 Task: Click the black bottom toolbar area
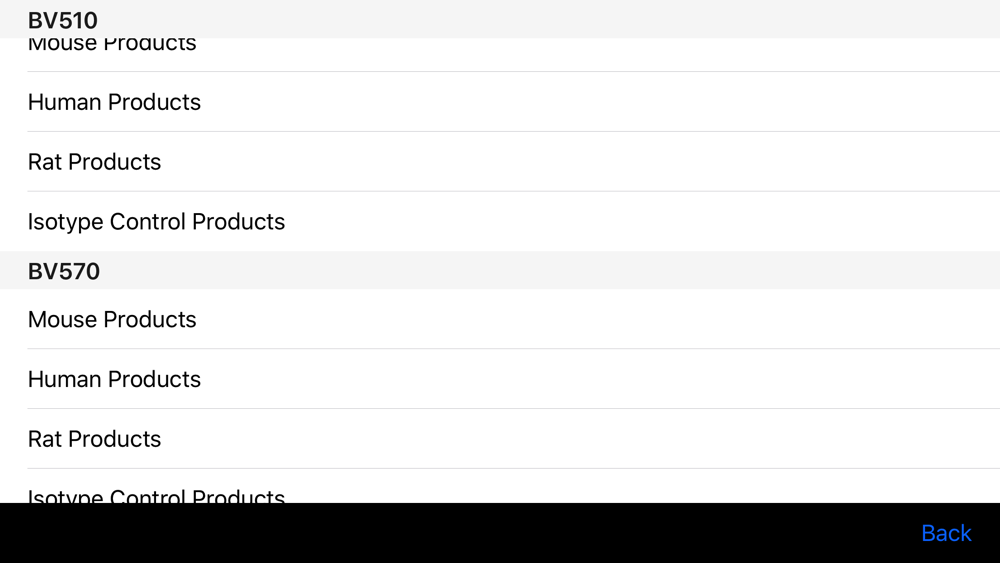pyautogui.click(x=500, y=533)
